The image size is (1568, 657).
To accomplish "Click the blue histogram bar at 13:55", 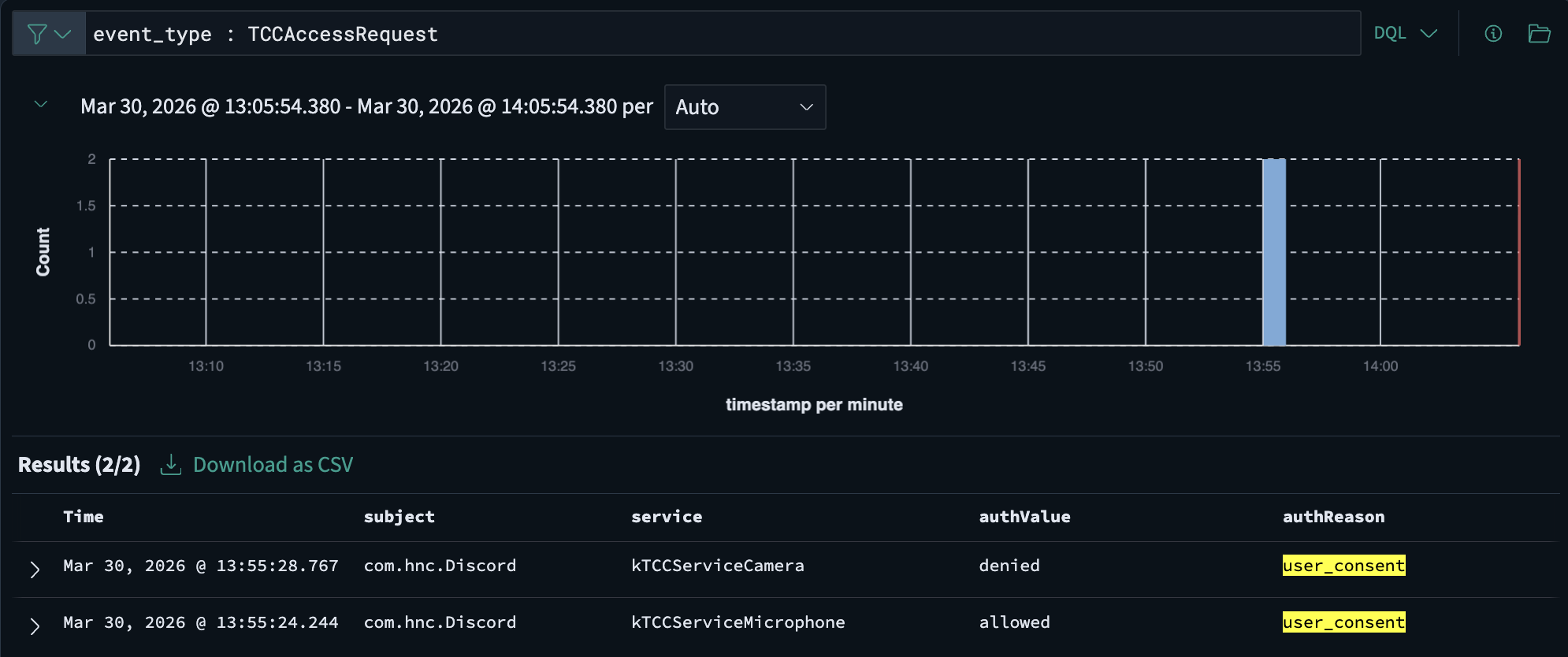I will 1273,252.
